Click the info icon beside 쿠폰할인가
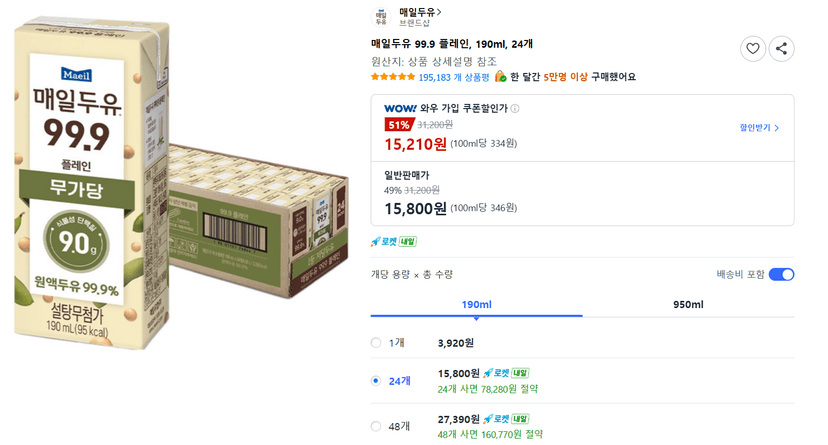The image size is (828, 445). [514, 108]
